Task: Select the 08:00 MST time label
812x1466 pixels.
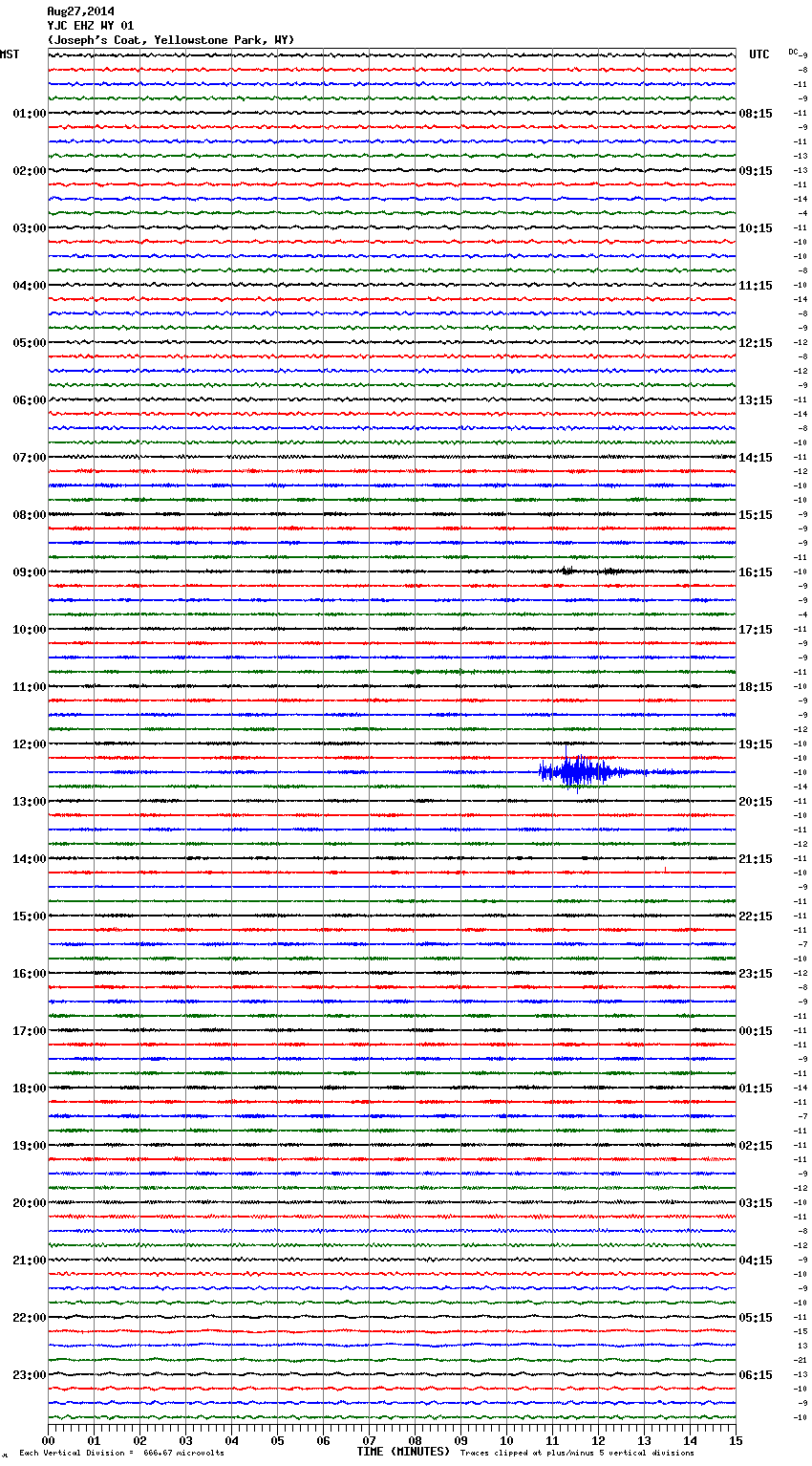Action: click(x=30, y=515)
